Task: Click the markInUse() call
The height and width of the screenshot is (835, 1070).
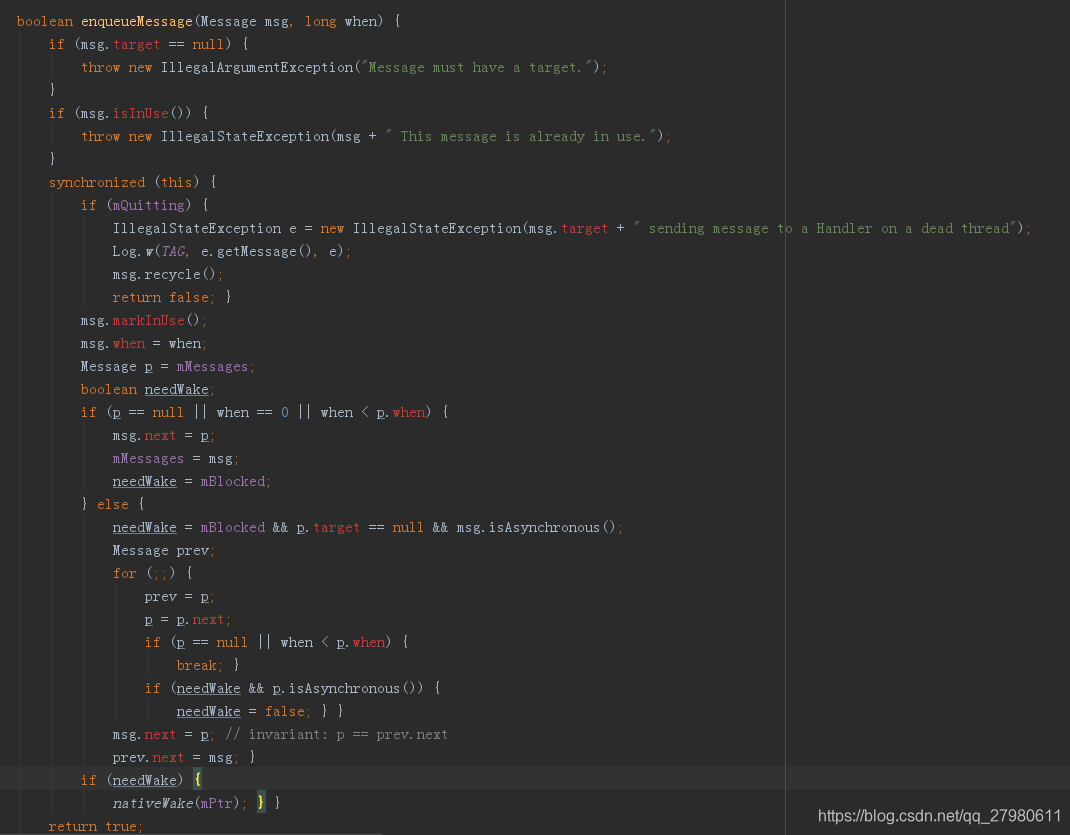Action: click(156, 321)
